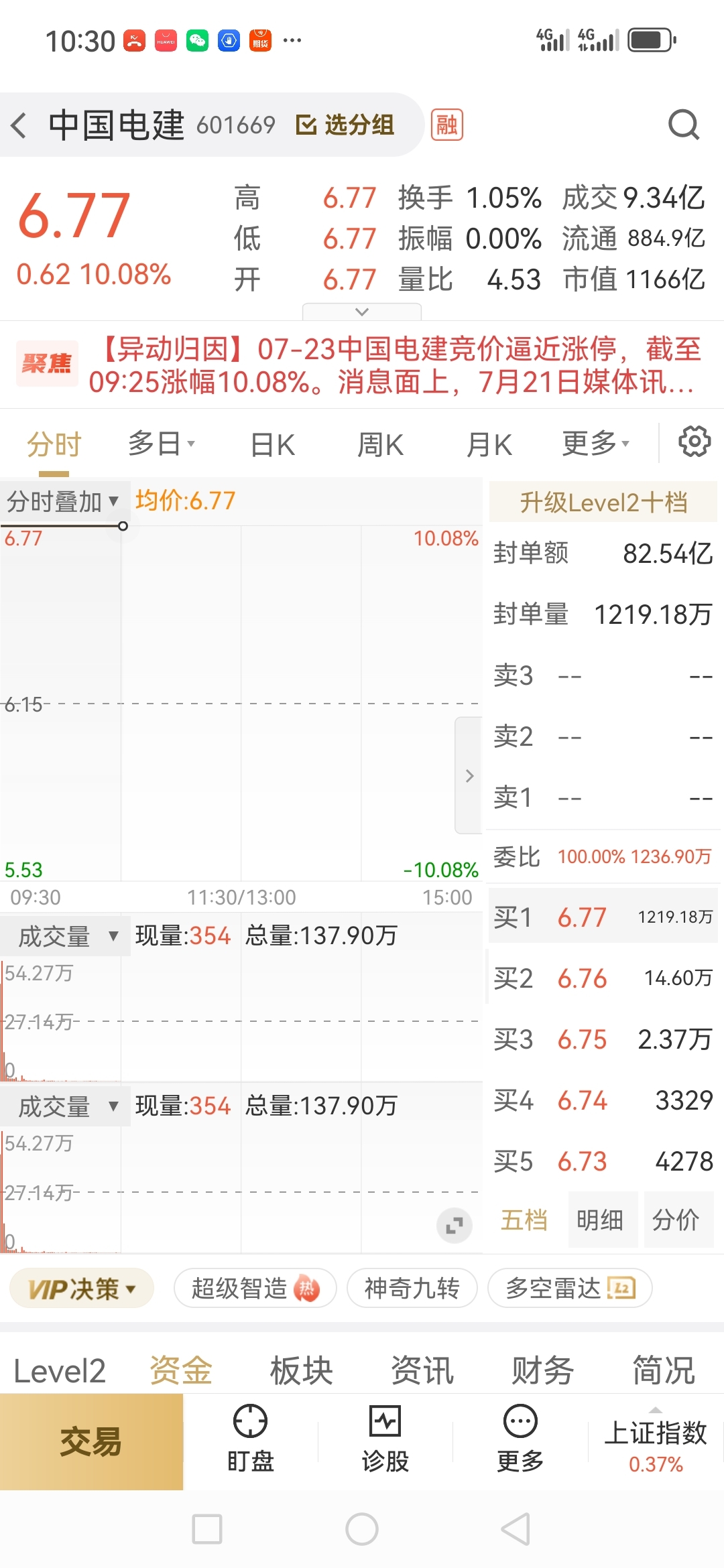Tap the 交易 trade button
This screenshot has height=1568, width=724.
pos(91,1442)
